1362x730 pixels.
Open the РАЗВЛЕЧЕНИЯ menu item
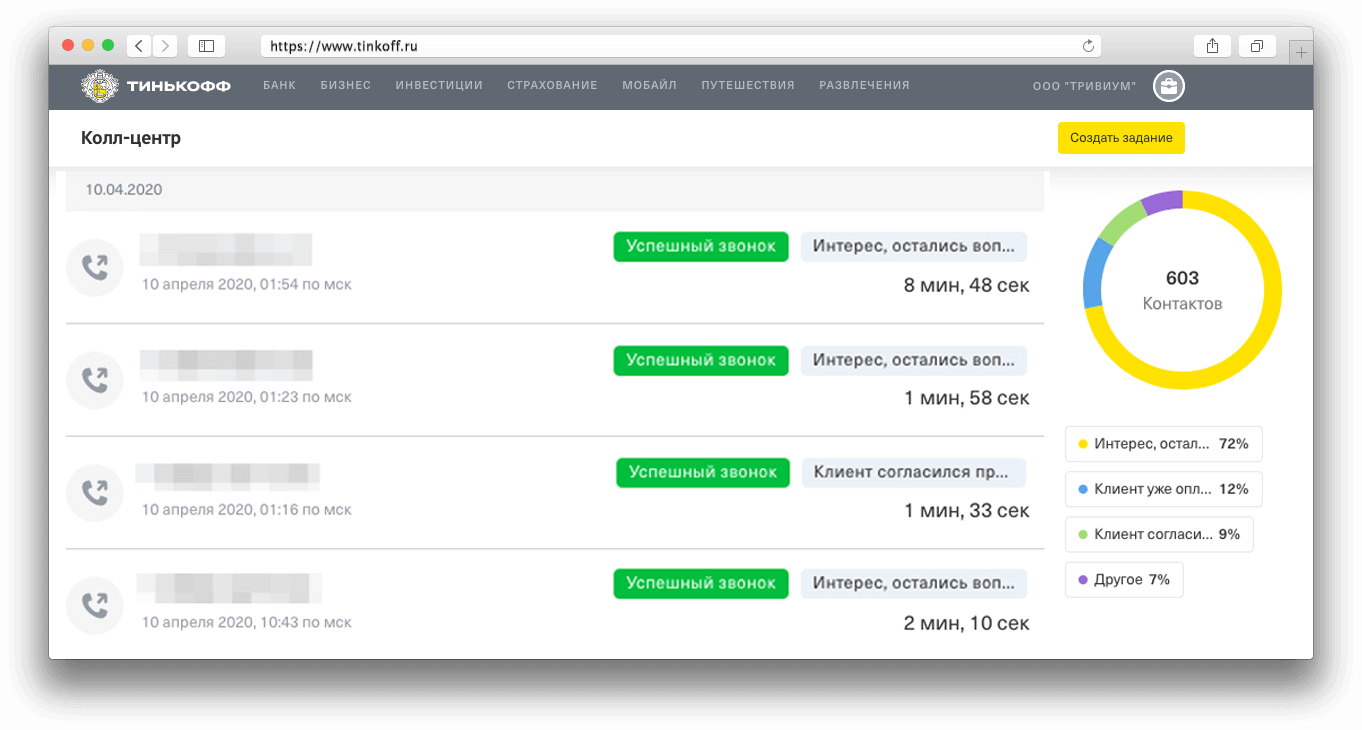click(x=864, y=86)
